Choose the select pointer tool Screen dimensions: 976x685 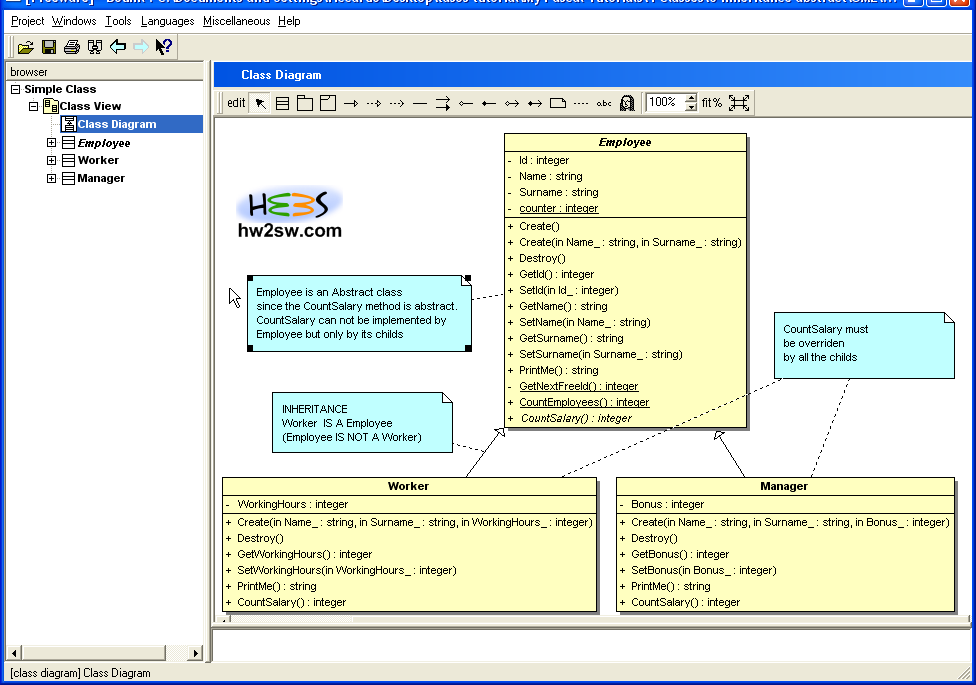(260, 103)
